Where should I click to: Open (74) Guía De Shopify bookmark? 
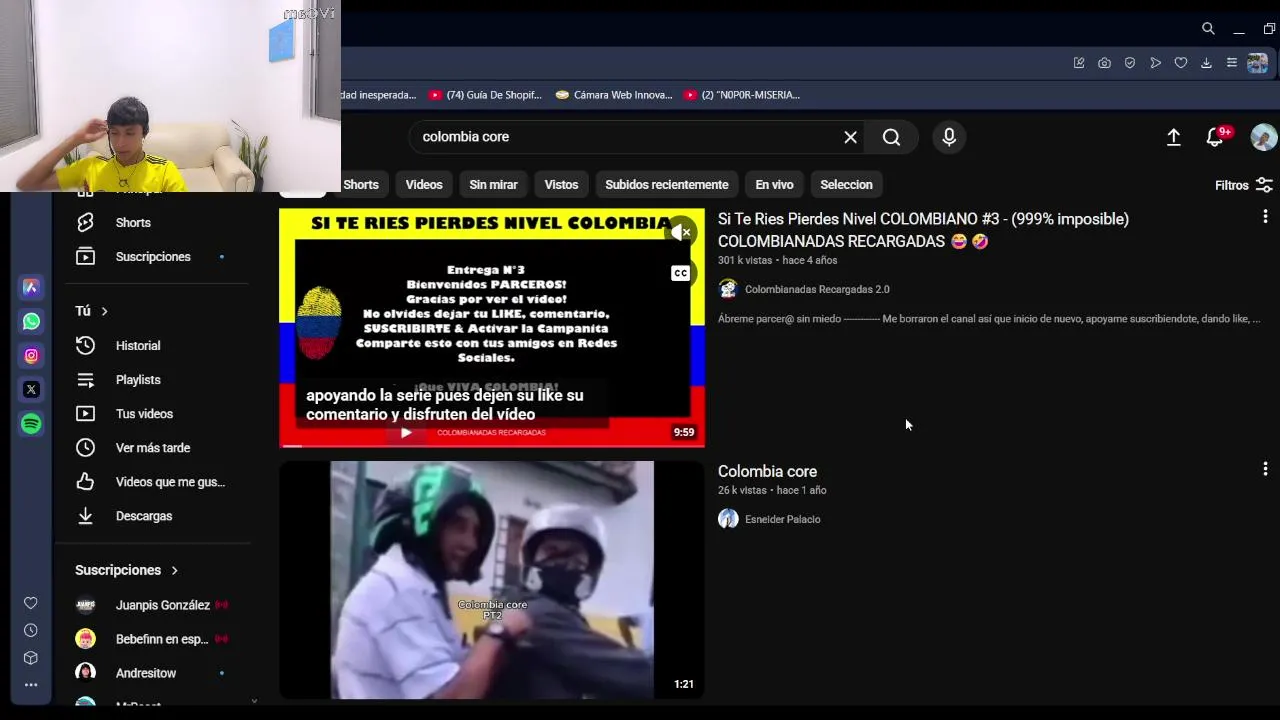485,95
